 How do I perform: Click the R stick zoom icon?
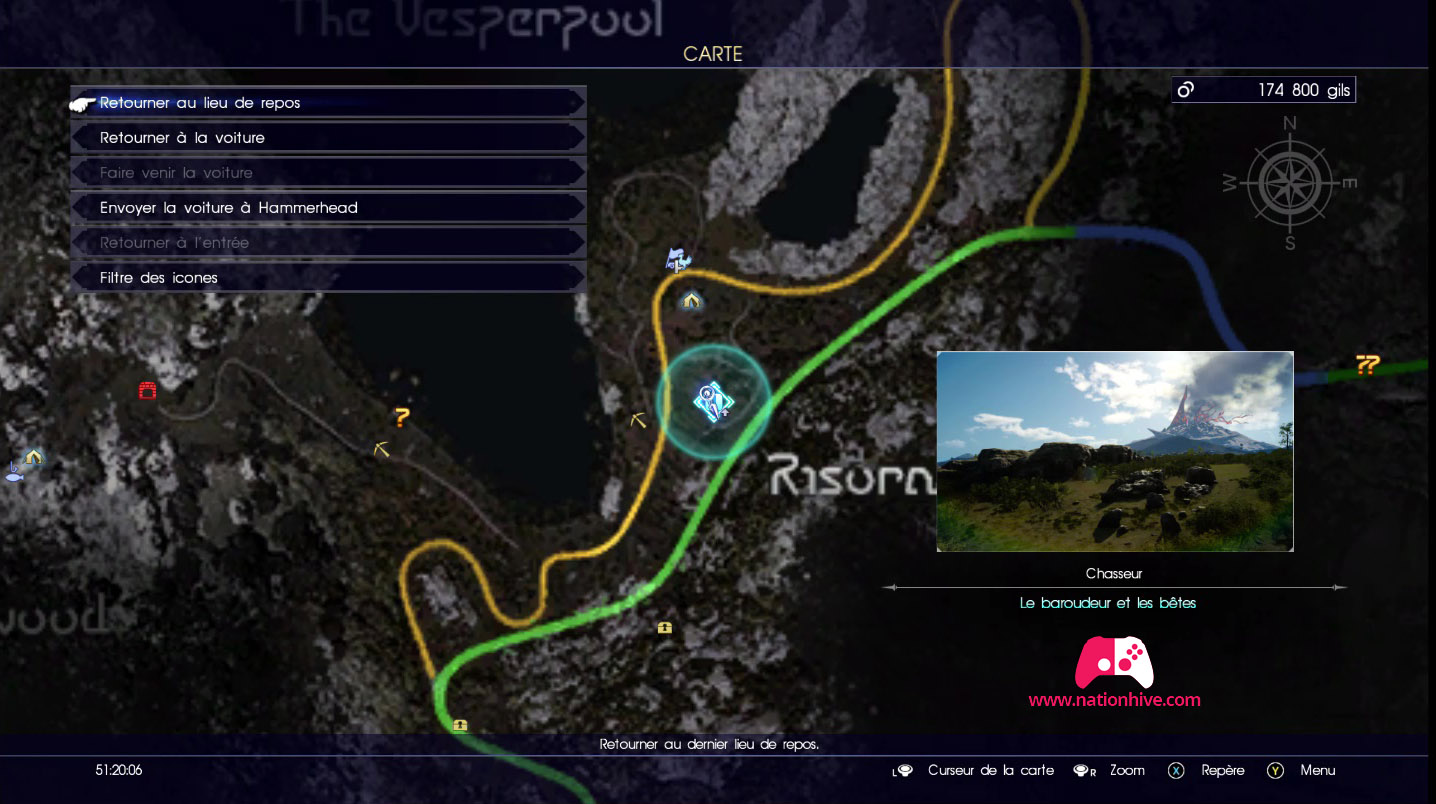click(x=1085, y=771)
